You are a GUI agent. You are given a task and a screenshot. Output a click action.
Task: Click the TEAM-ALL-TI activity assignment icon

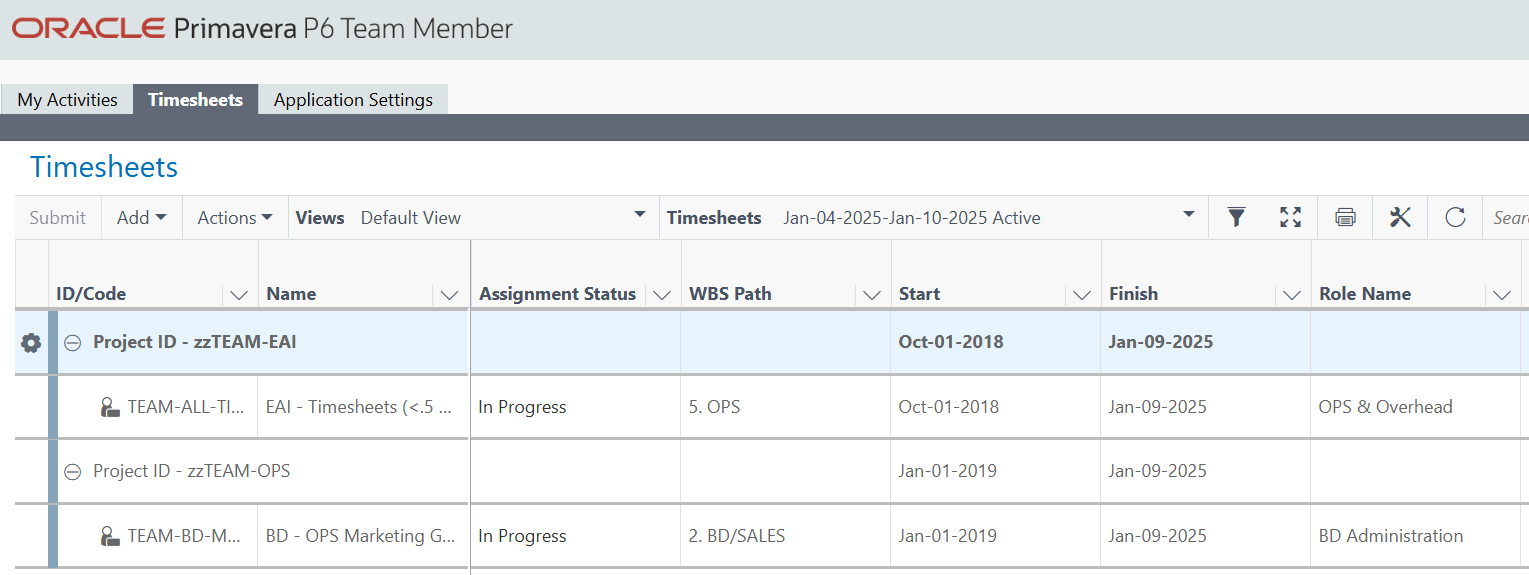point(109,407)
